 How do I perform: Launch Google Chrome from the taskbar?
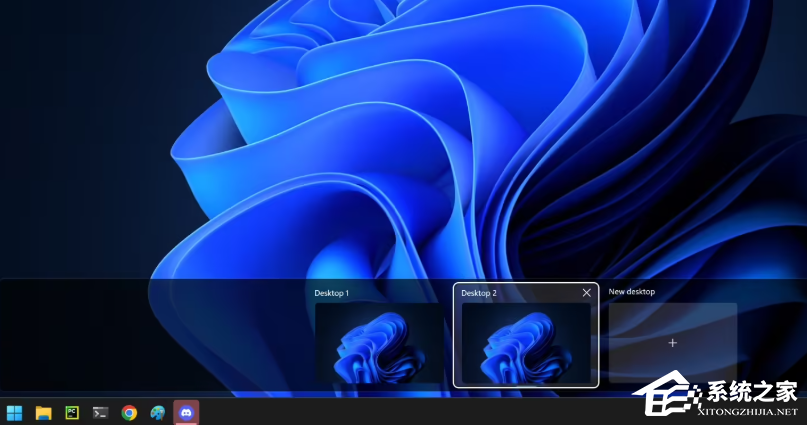point(129,412)
